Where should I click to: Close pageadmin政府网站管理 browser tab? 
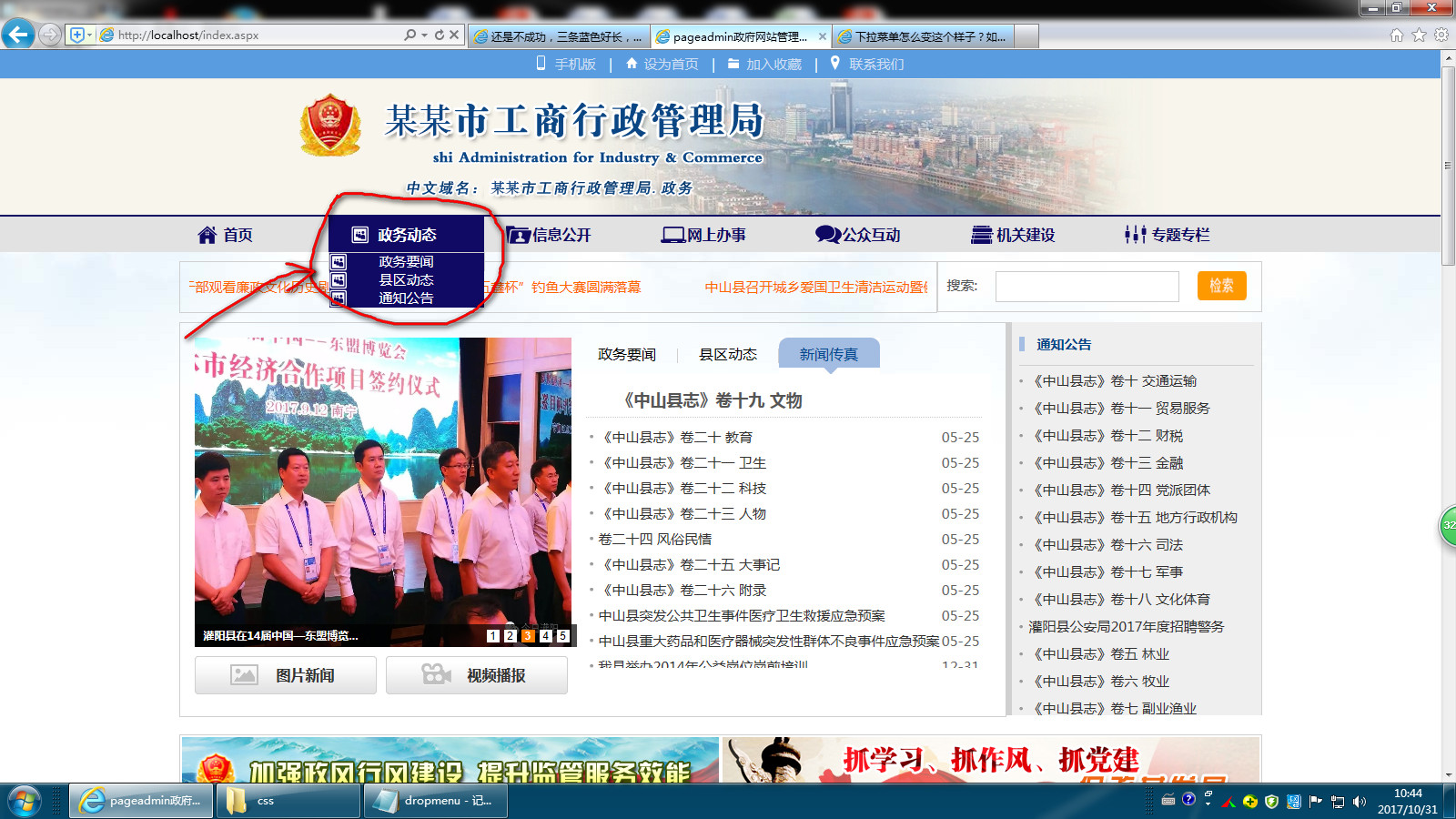(823, 36)
